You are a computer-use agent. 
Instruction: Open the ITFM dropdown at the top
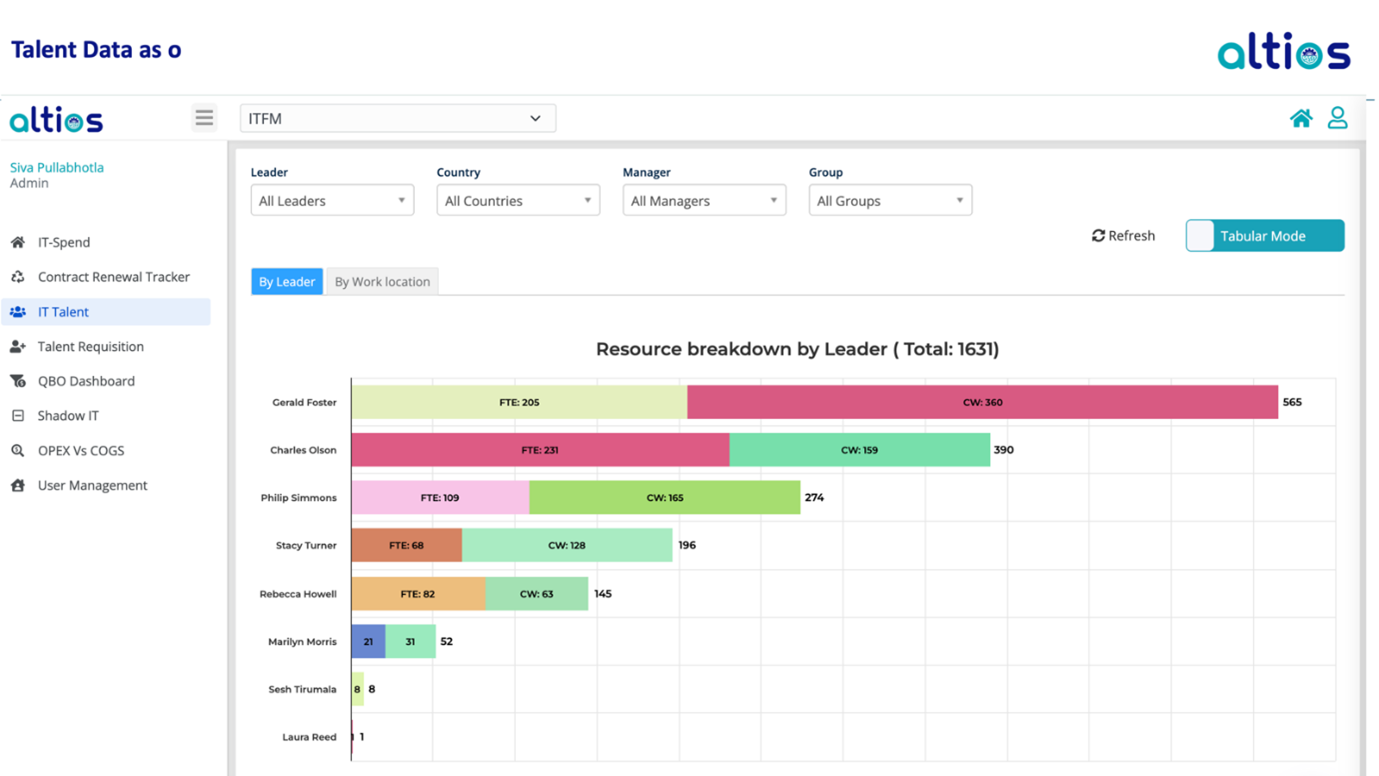tap(396, 117)
